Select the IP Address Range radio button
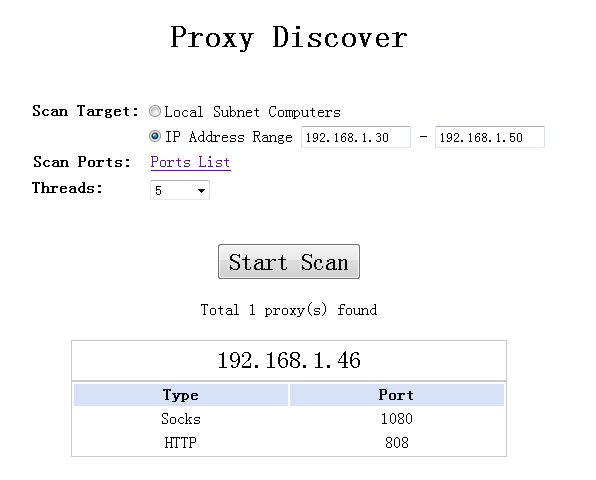Viewport: 596px width, 480px height. point(155,136)
